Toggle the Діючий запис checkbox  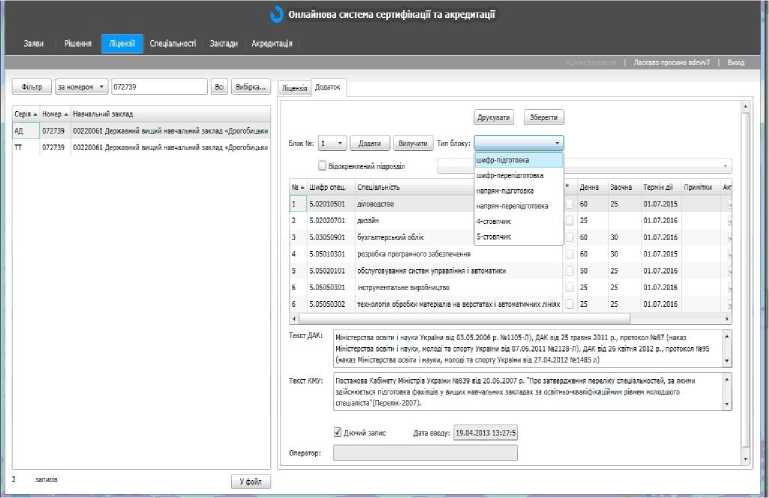[338, 432]
